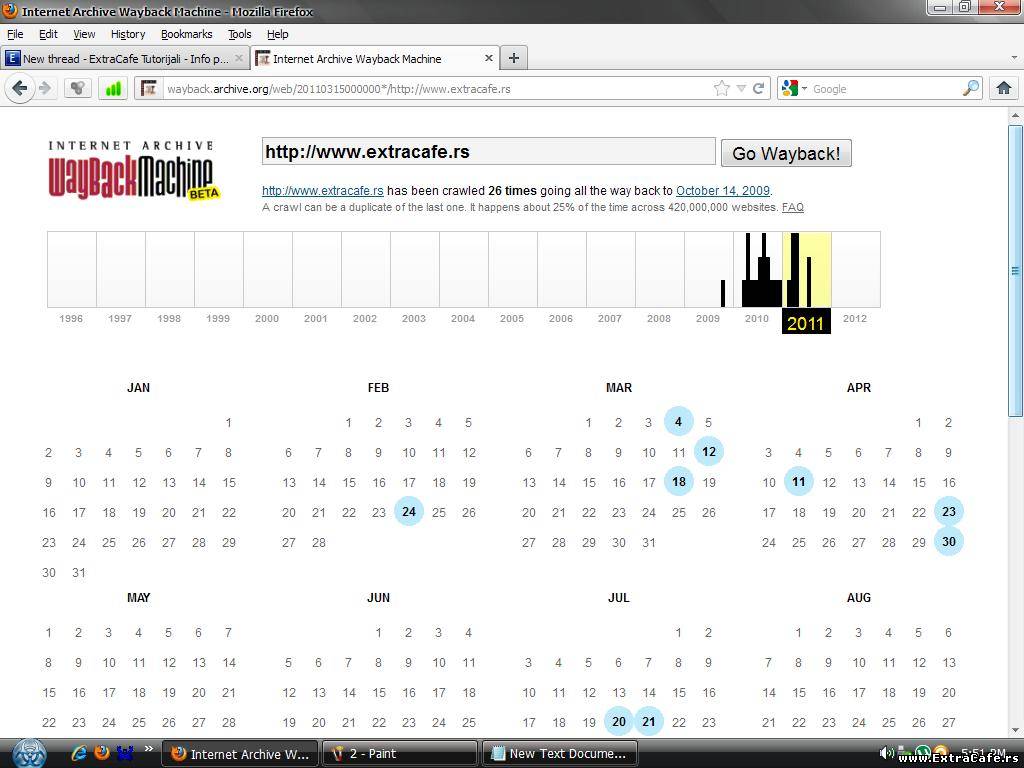This screenshot has width=1024, height=768.
Task: Click the search magnifier icon in Google box
Action: [x=971, y=88]
